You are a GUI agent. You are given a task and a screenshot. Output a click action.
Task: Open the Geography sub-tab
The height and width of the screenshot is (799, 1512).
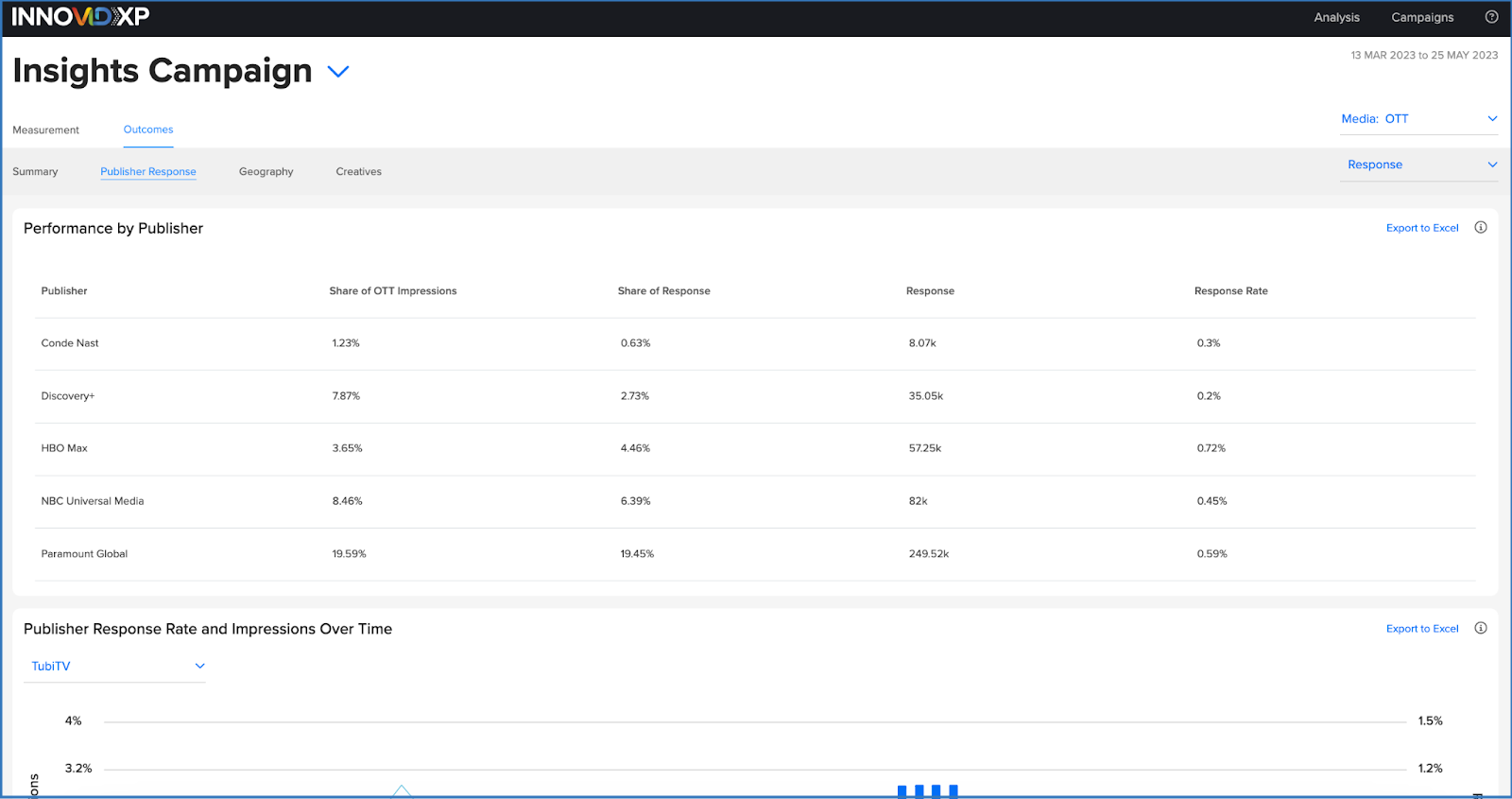pos(266,171)
